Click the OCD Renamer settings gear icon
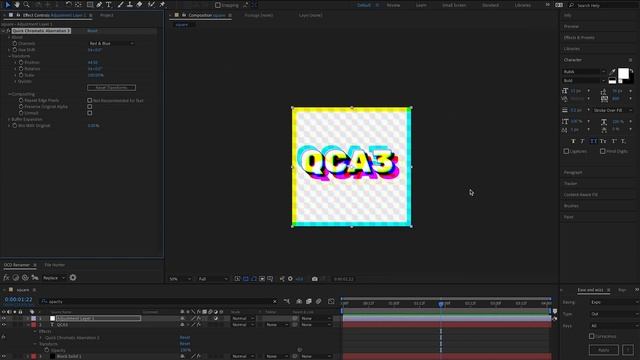This screenshot has width=640, height=360. click(73, 278)
